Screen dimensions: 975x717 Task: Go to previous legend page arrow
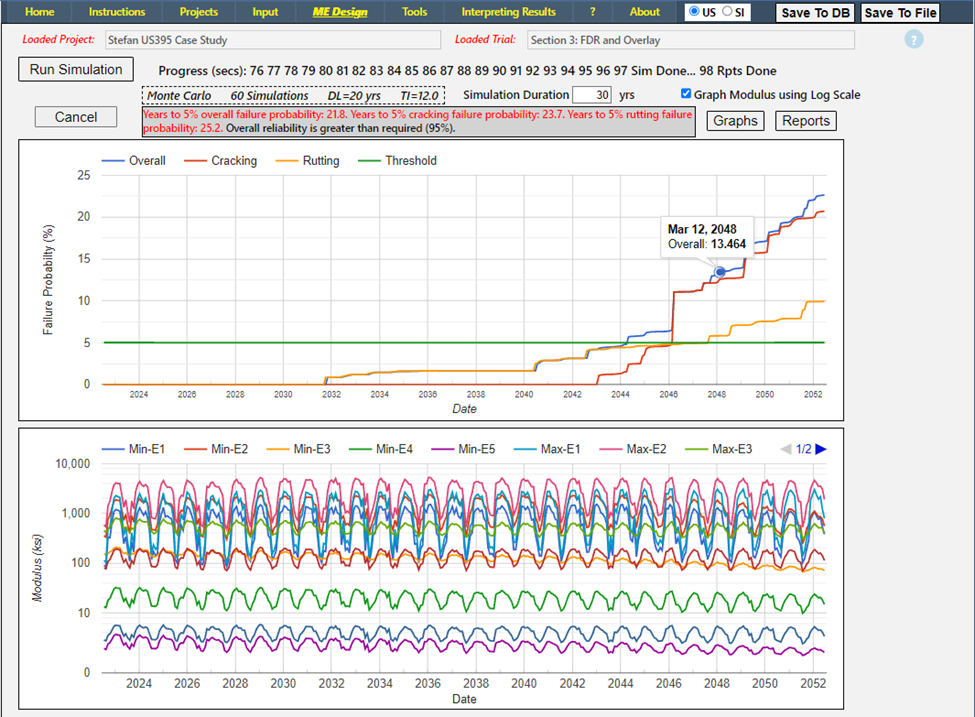tap(784, 450)
